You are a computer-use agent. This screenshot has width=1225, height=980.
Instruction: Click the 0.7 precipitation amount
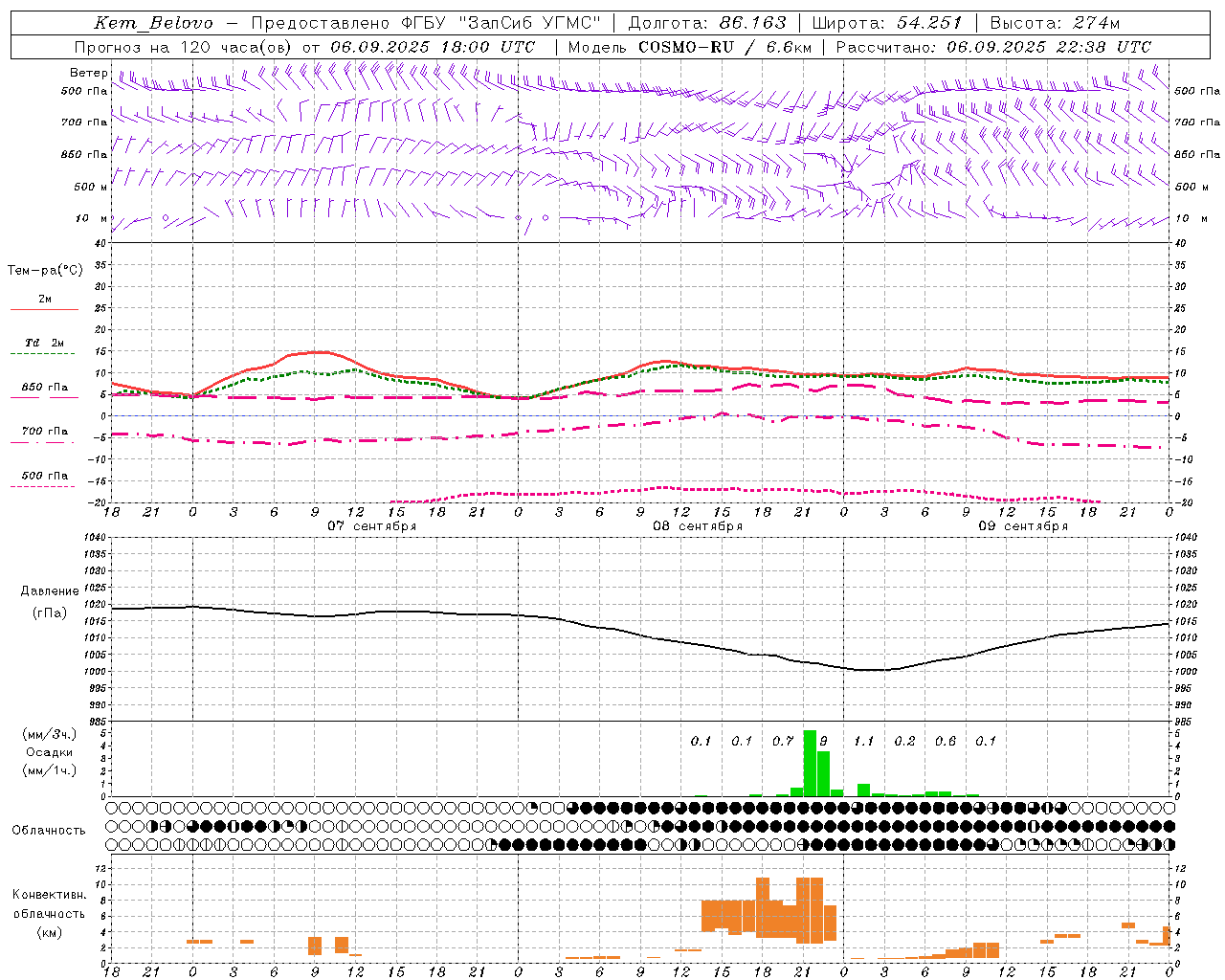[783, 742]
